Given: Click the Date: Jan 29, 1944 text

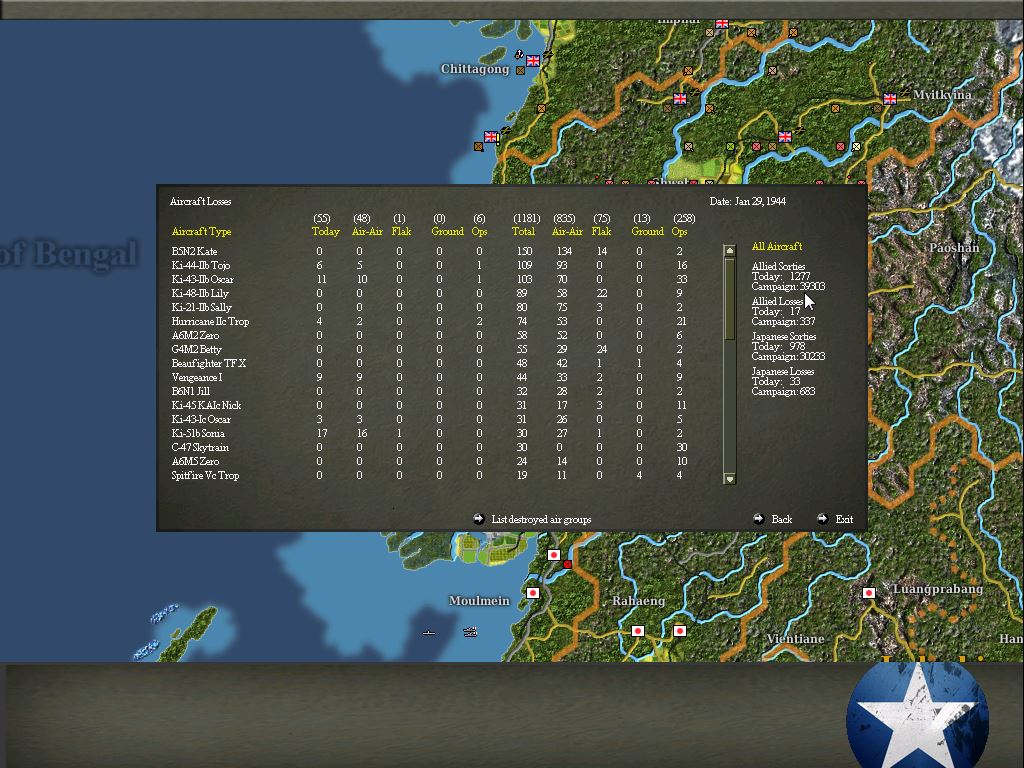Looking at the screenshot, I should [x=748, y=201].
